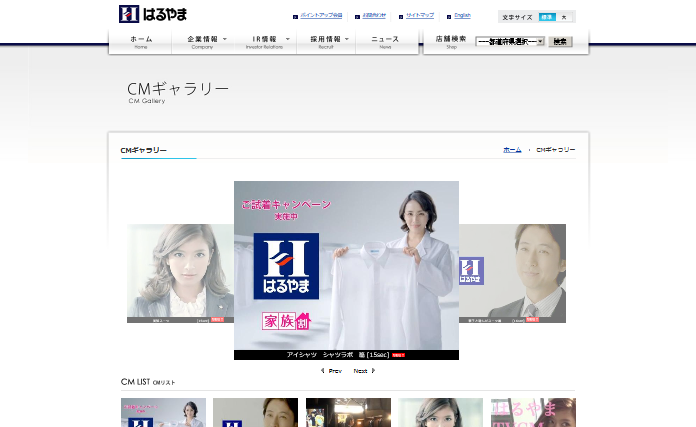
Task: Open first CM LIST thumbnail with white shirt
Action: 163,412
